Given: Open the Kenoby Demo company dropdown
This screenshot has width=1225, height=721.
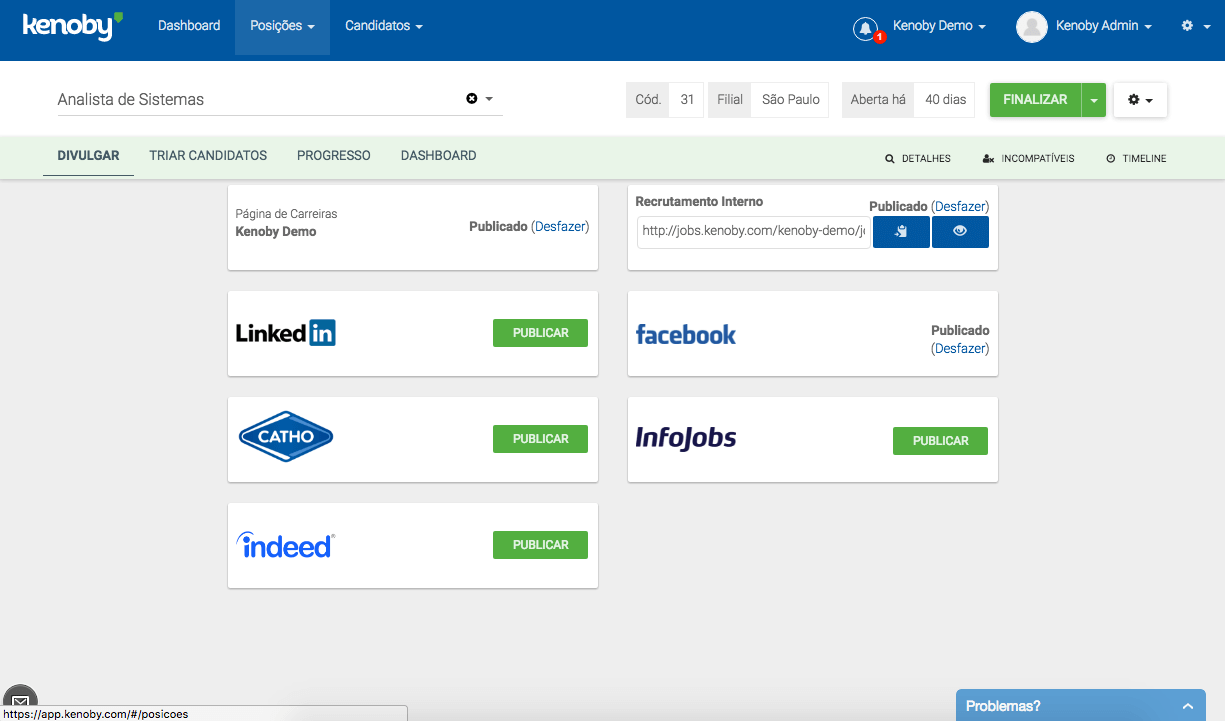Looking at the screenshot, I should tap(939, 26).
